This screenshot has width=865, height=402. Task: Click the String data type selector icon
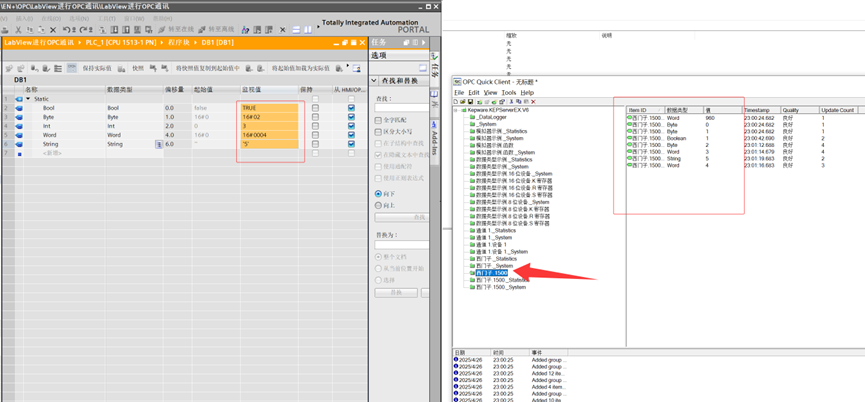(158, 144)
